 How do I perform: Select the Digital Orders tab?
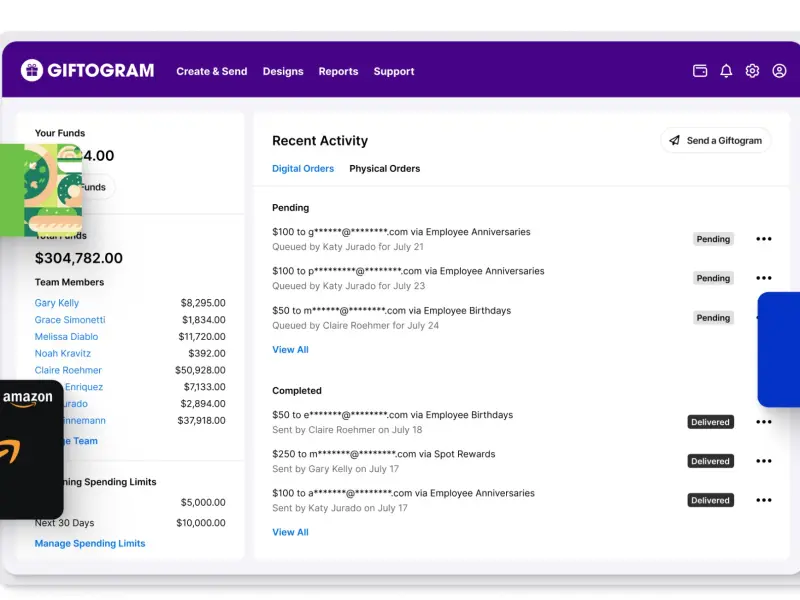click(303, 168)
